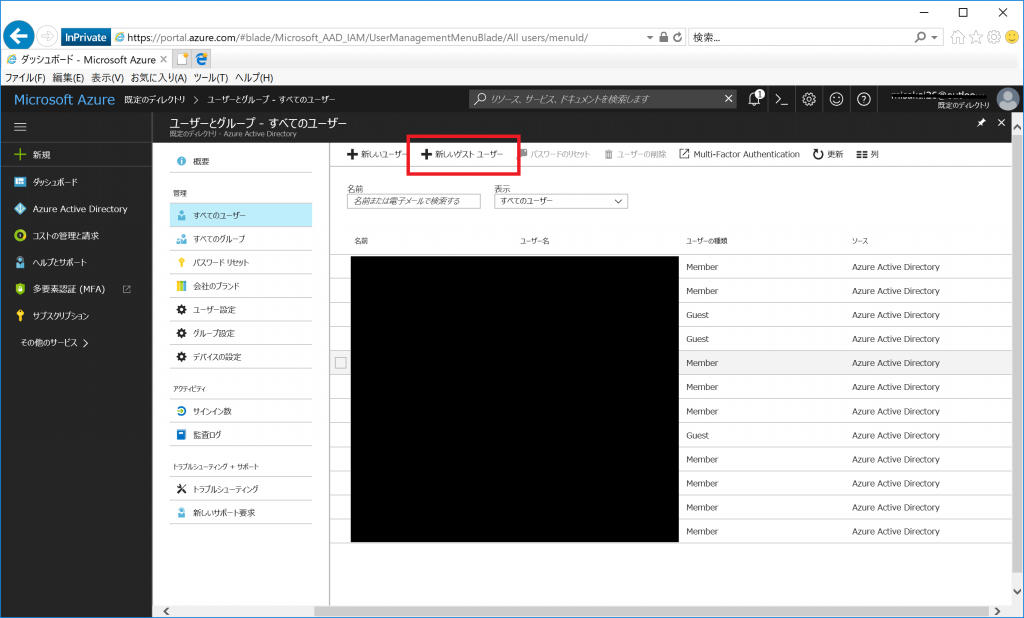
Task: Click 新しいゲスト ユーザー button
Action: point(462,154)
